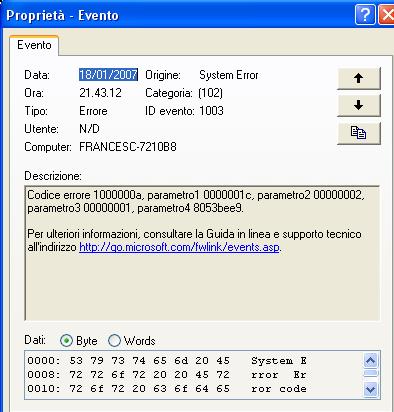Click the parametro4 8053bee9 text
This screenshot has height=412, width=394.
click(x=190, y=208)
